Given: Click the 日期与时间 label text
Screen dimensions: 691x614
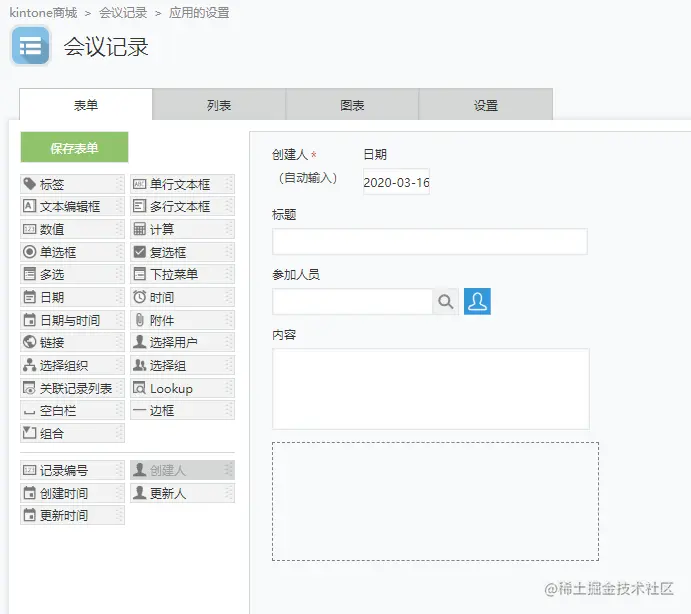Looking at the screenshot, I should coord(70,320).
